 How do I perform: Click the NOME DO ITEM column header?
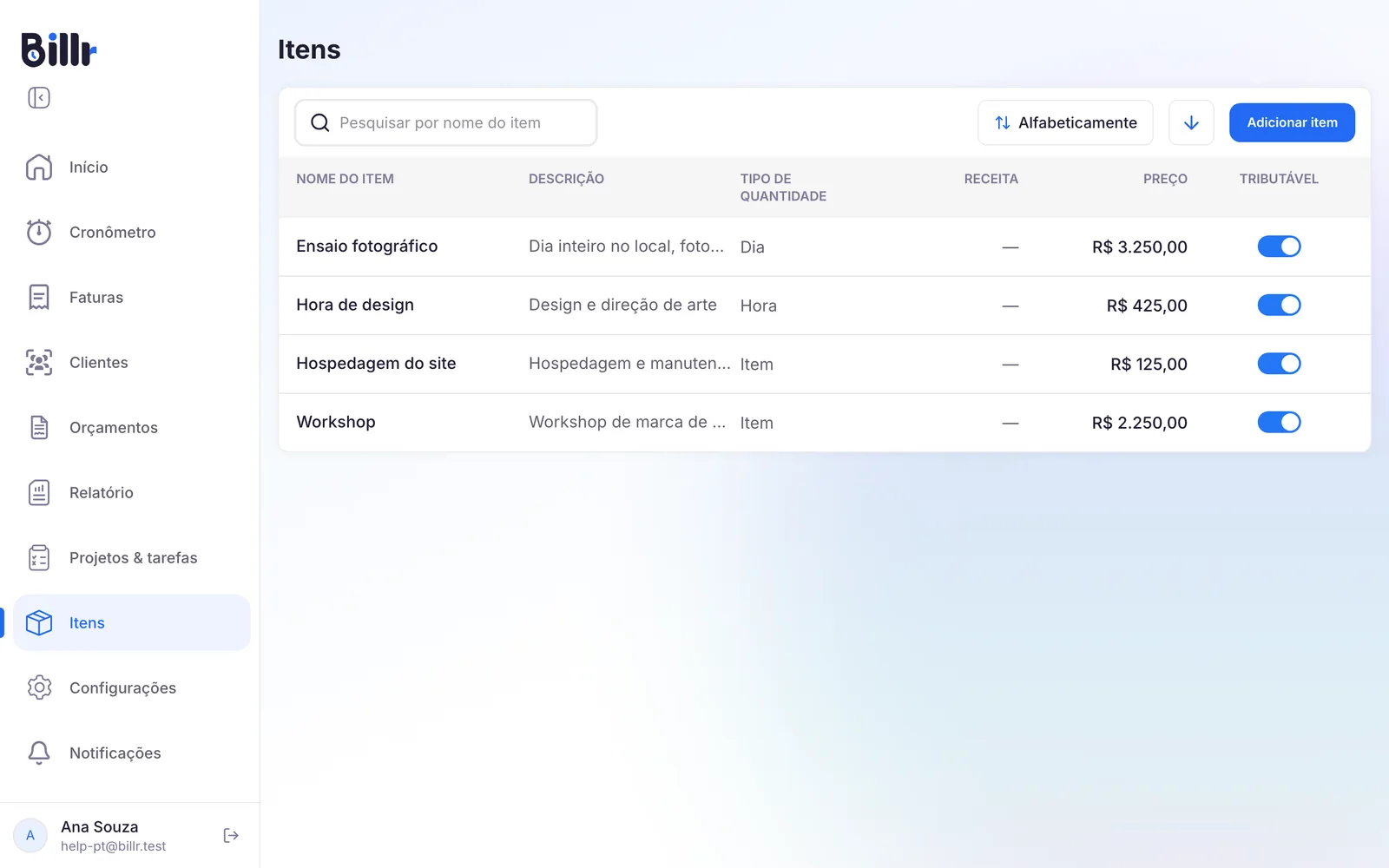pyautogui.click(x=345, y=179)
